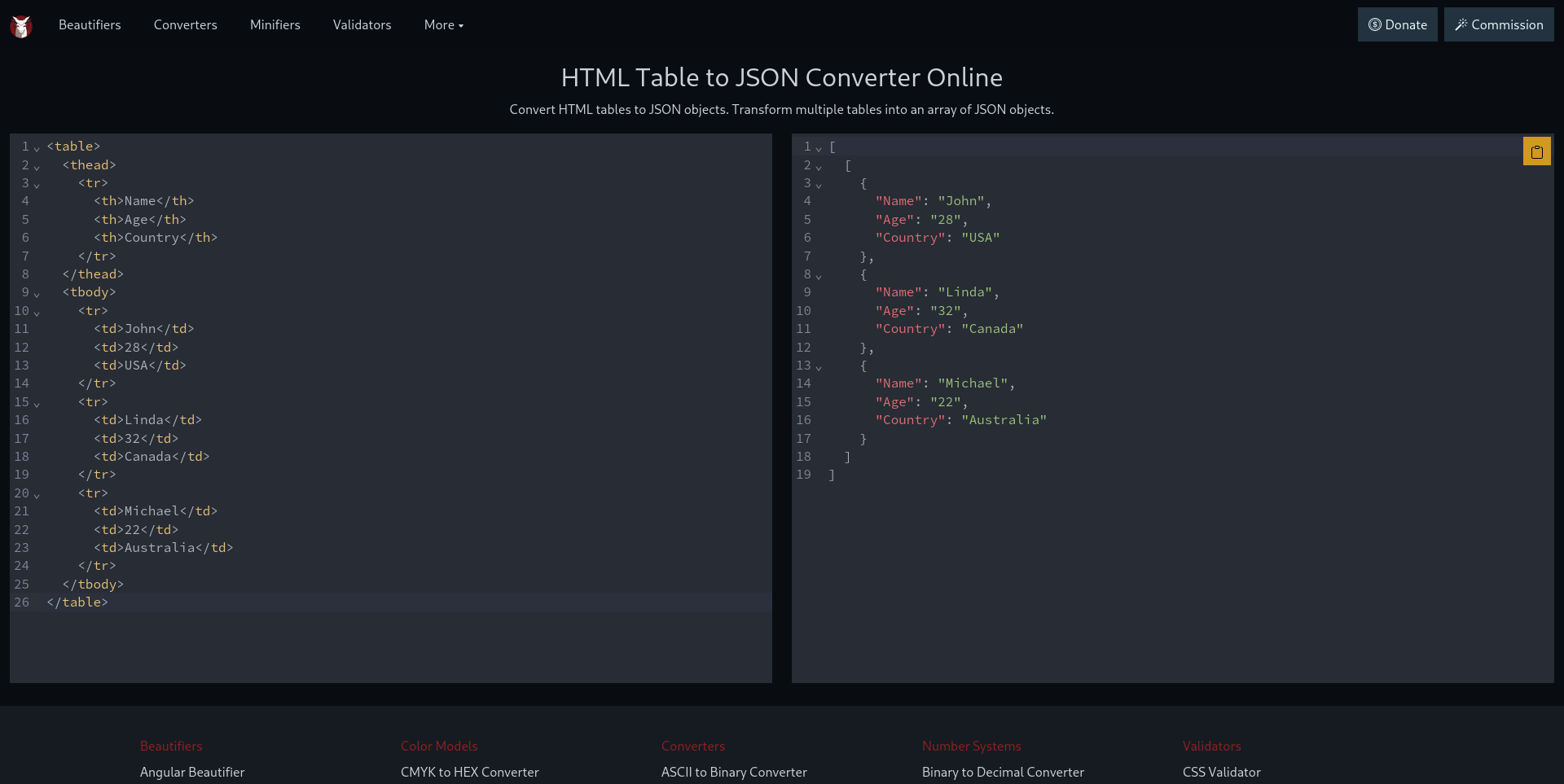Click "Age": "22" in JSON output

(922, 402)
